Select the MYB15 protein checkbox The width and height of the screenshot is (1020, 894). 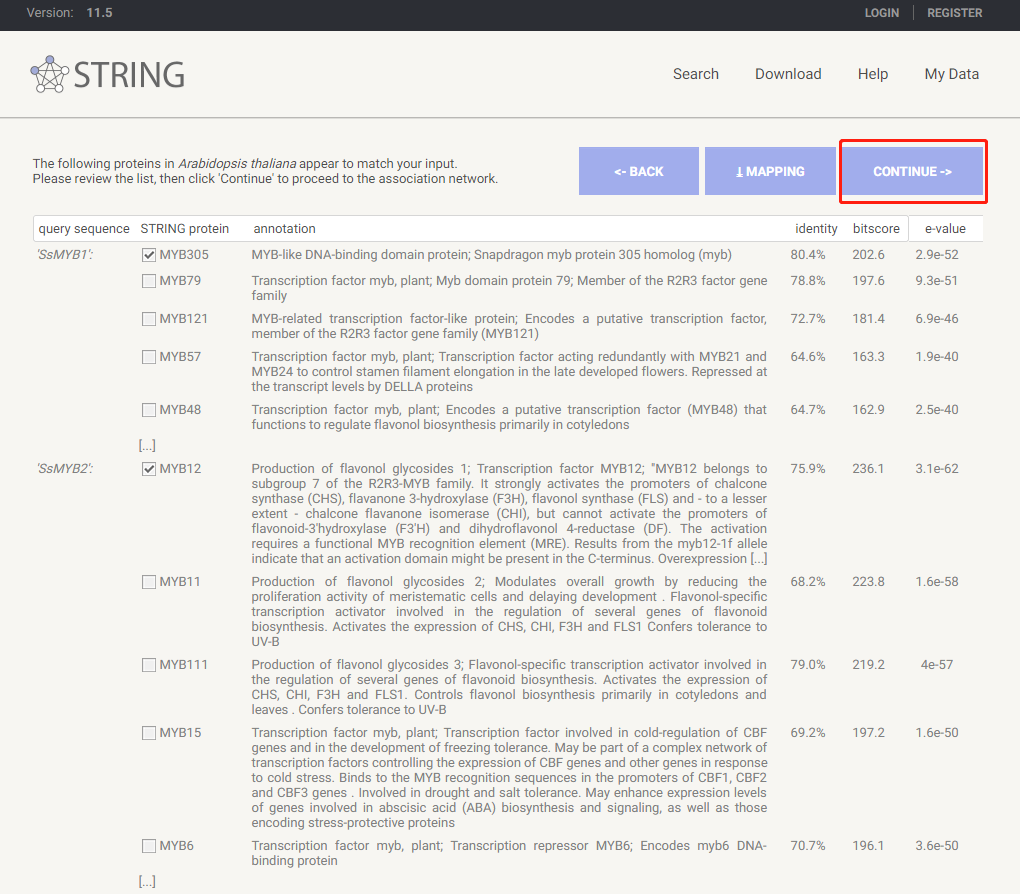click(149, 733)
